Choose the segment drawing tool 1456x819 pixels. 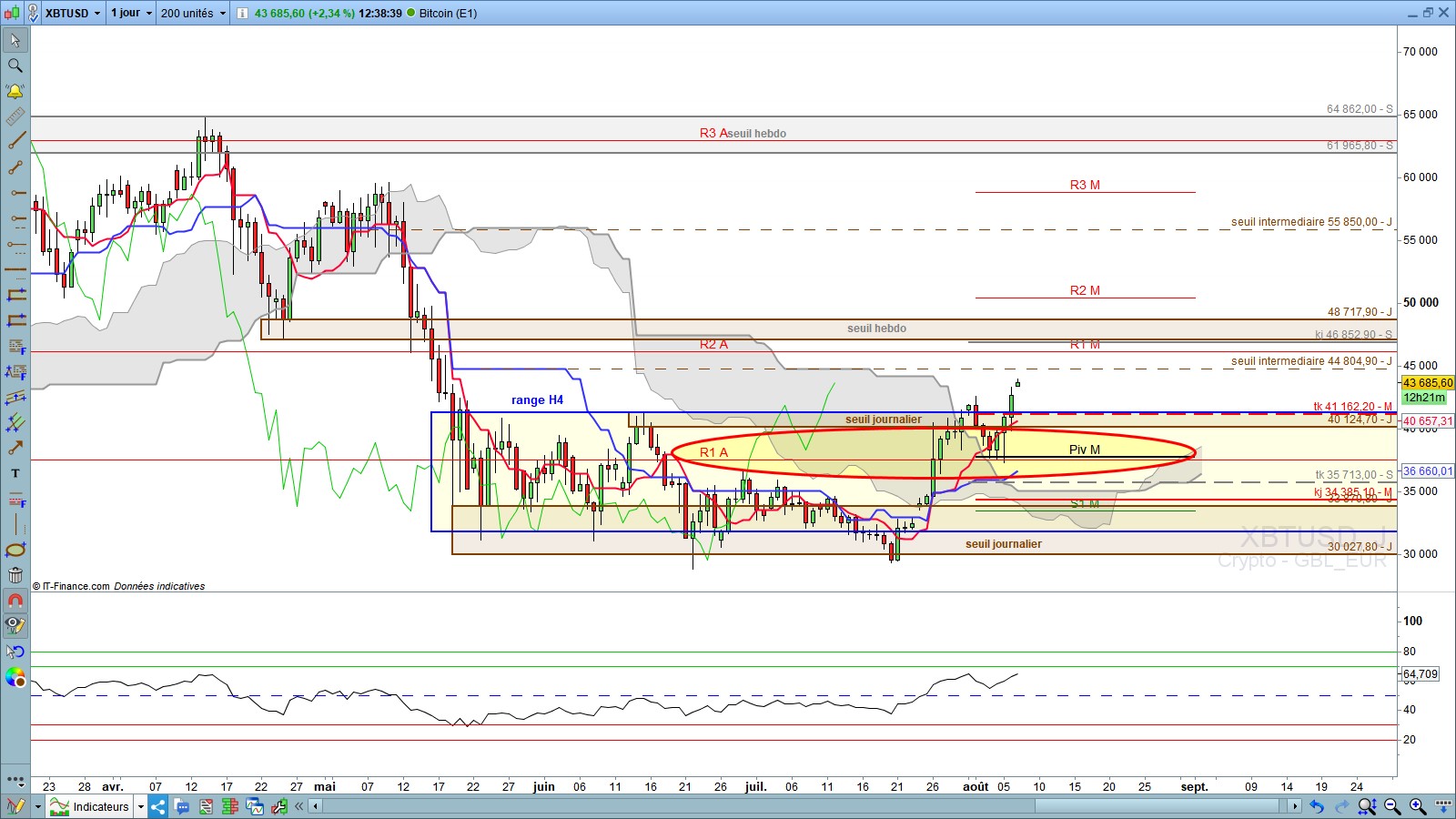coord(15,167)
